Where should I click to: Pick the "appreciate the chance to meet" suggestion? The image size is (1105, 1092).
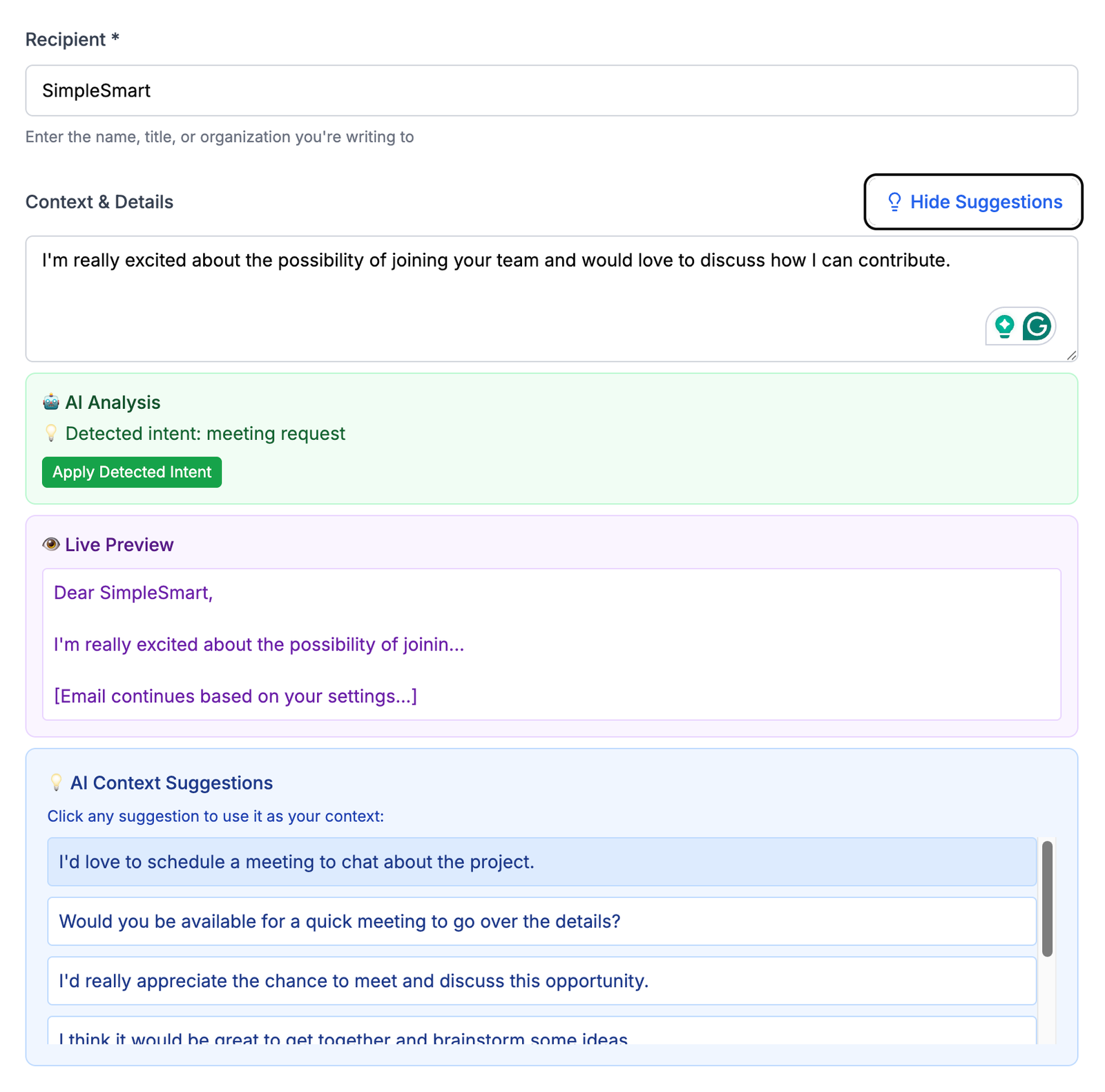tap(541, 981)
